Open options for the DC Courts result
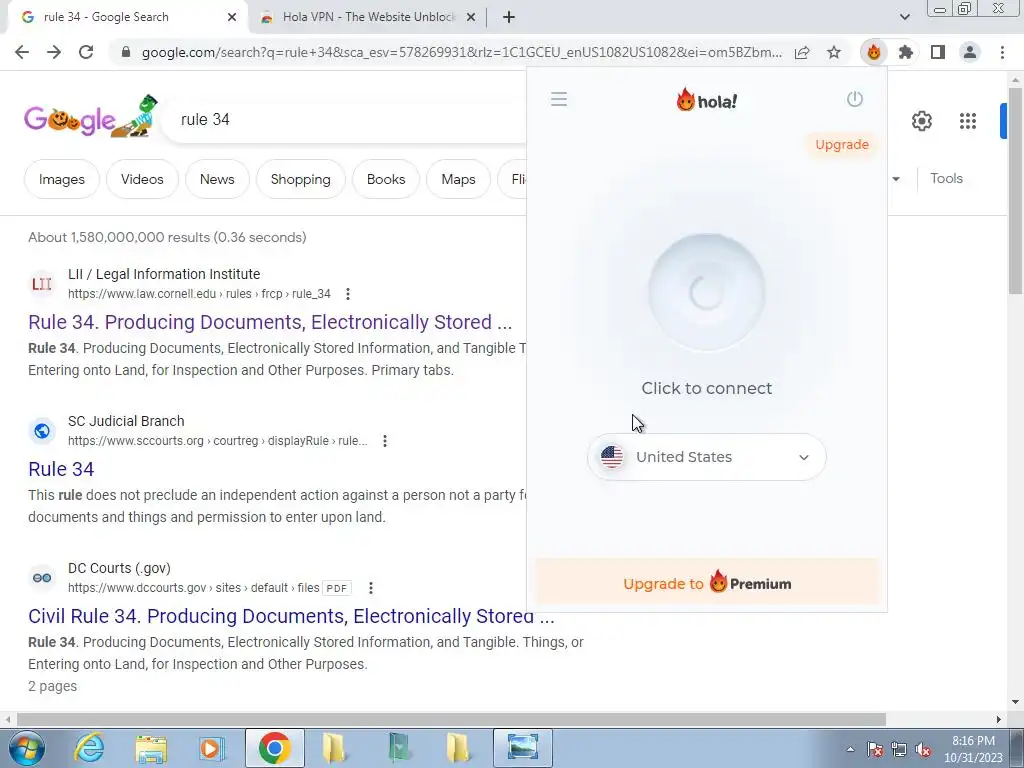1024x768 pixels. tap(370, 588)
